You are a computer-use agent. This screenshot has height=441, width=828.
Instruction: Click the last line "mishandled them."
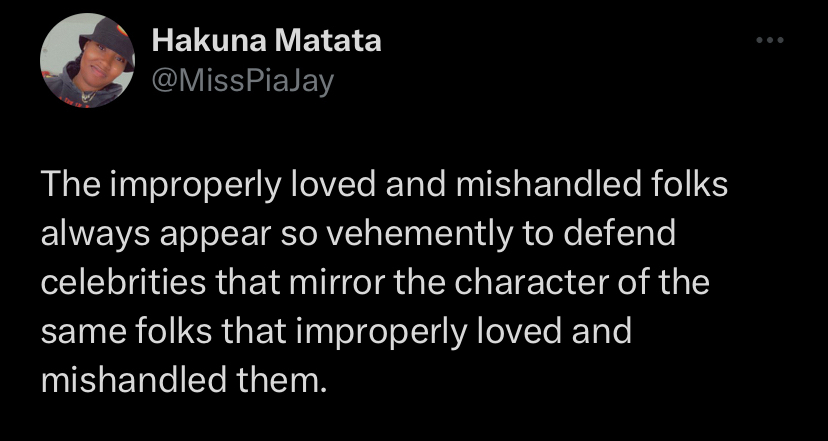pos(184,378)
